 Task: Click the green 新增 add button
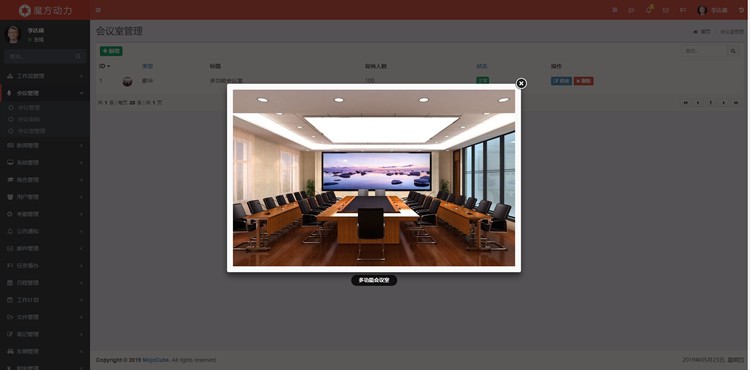(x=111, y=51)
